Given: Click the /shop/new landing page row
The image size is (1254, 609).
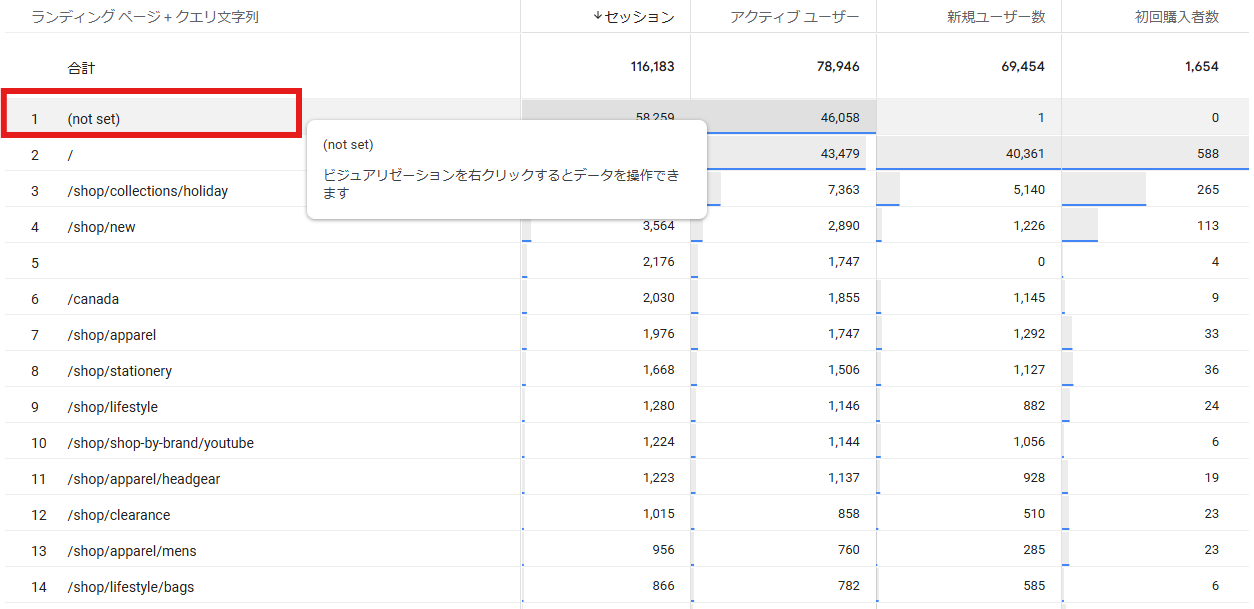Looking at the screenshot, I should click(101, 227).
